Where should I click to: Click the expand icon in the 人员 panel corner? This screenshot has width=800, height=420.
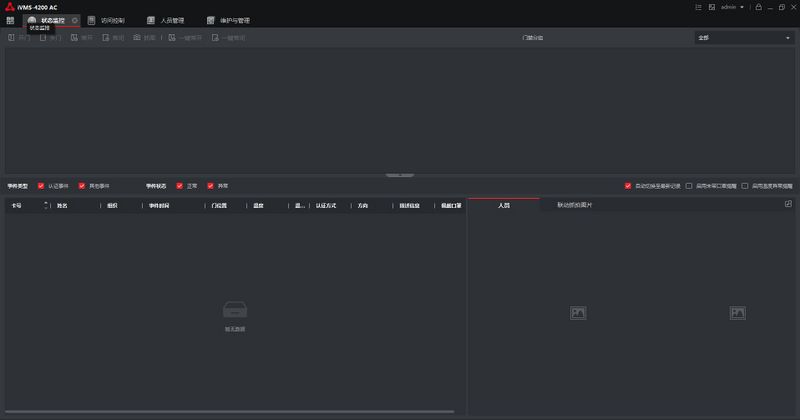coord(788,204)
